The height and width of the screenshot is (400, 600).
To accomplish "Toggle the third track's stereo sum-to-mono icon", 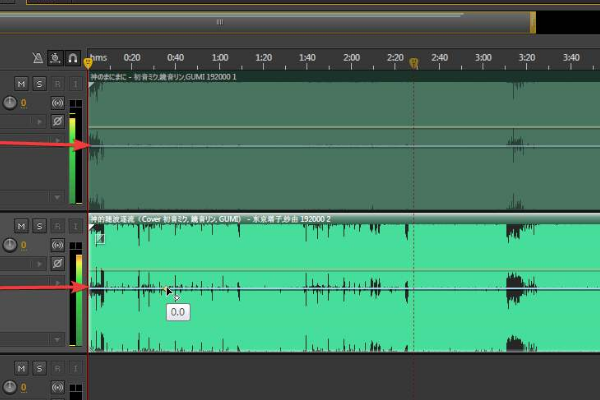I will 57,387.
